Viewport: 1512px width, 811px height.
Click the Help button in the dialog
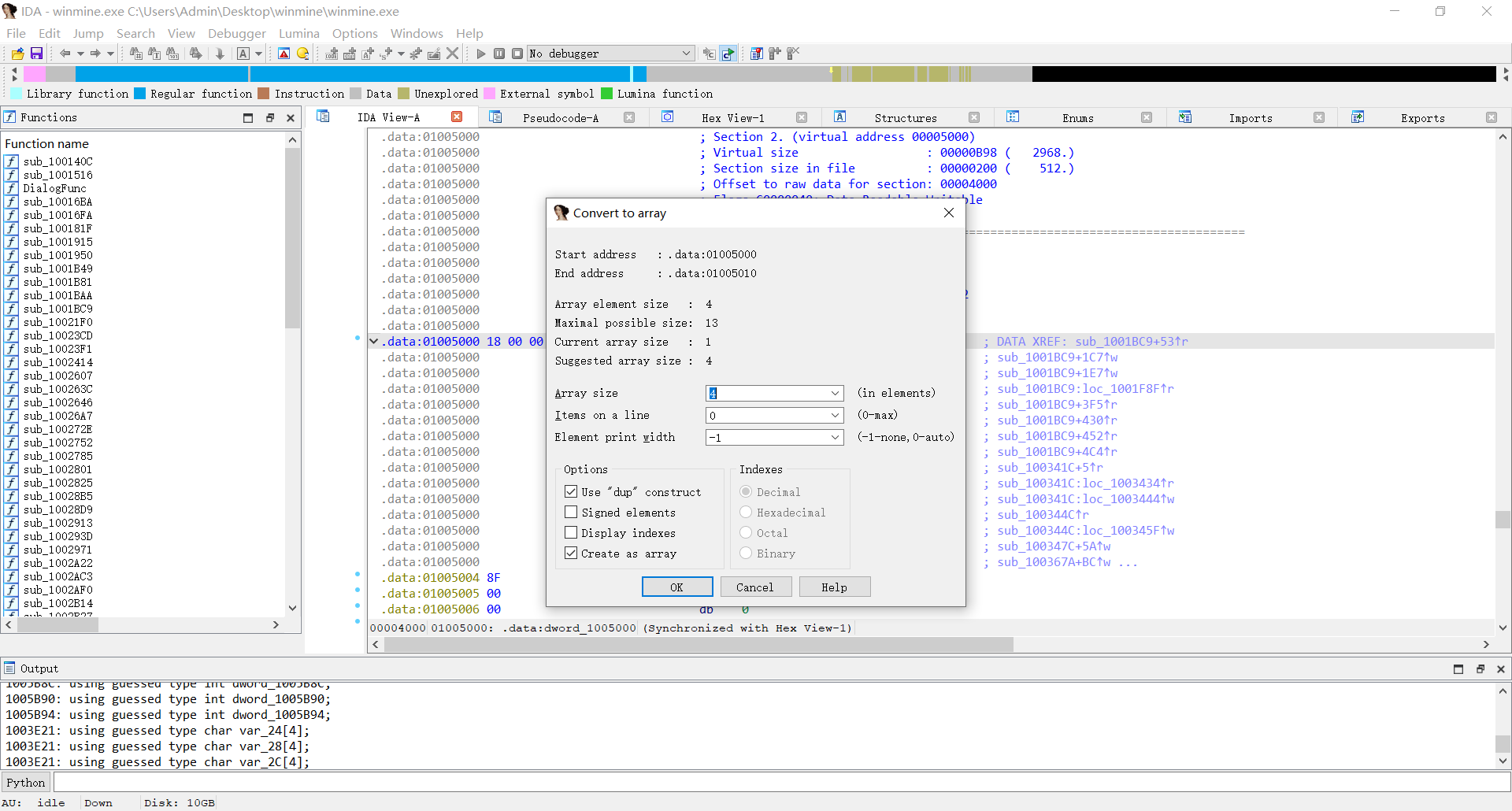(835, 587)
